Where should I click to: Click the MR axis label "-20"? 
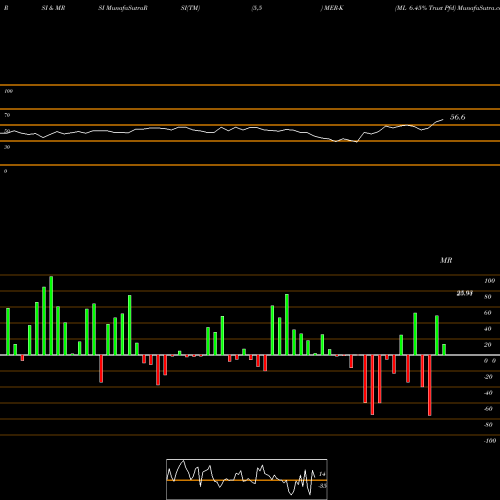(x=488, y=377)
